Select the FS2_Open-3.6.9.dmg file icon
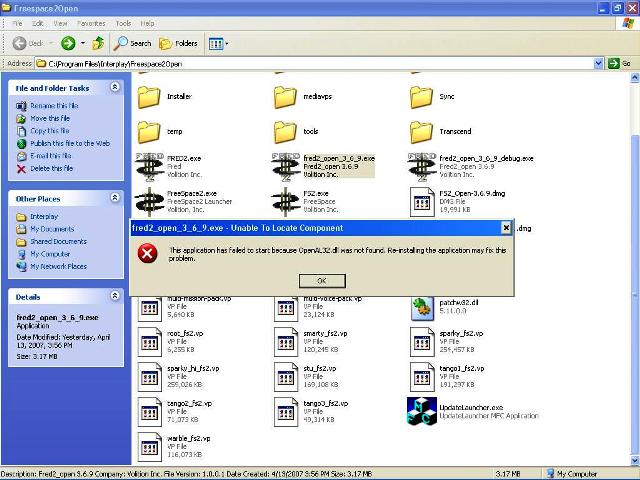Viewport: 640px width, 480px height. point(422,202)
